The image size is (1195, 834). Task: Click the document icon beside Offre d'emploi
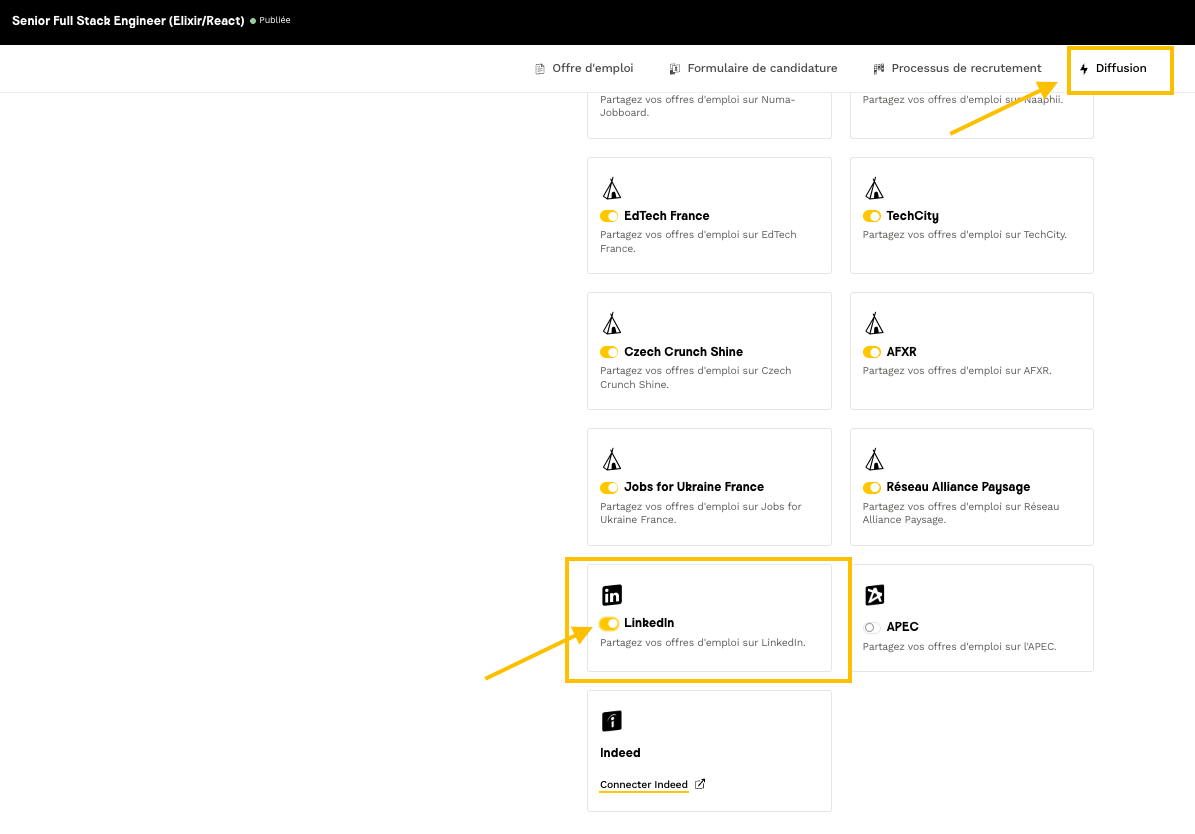tap(540, 69)
